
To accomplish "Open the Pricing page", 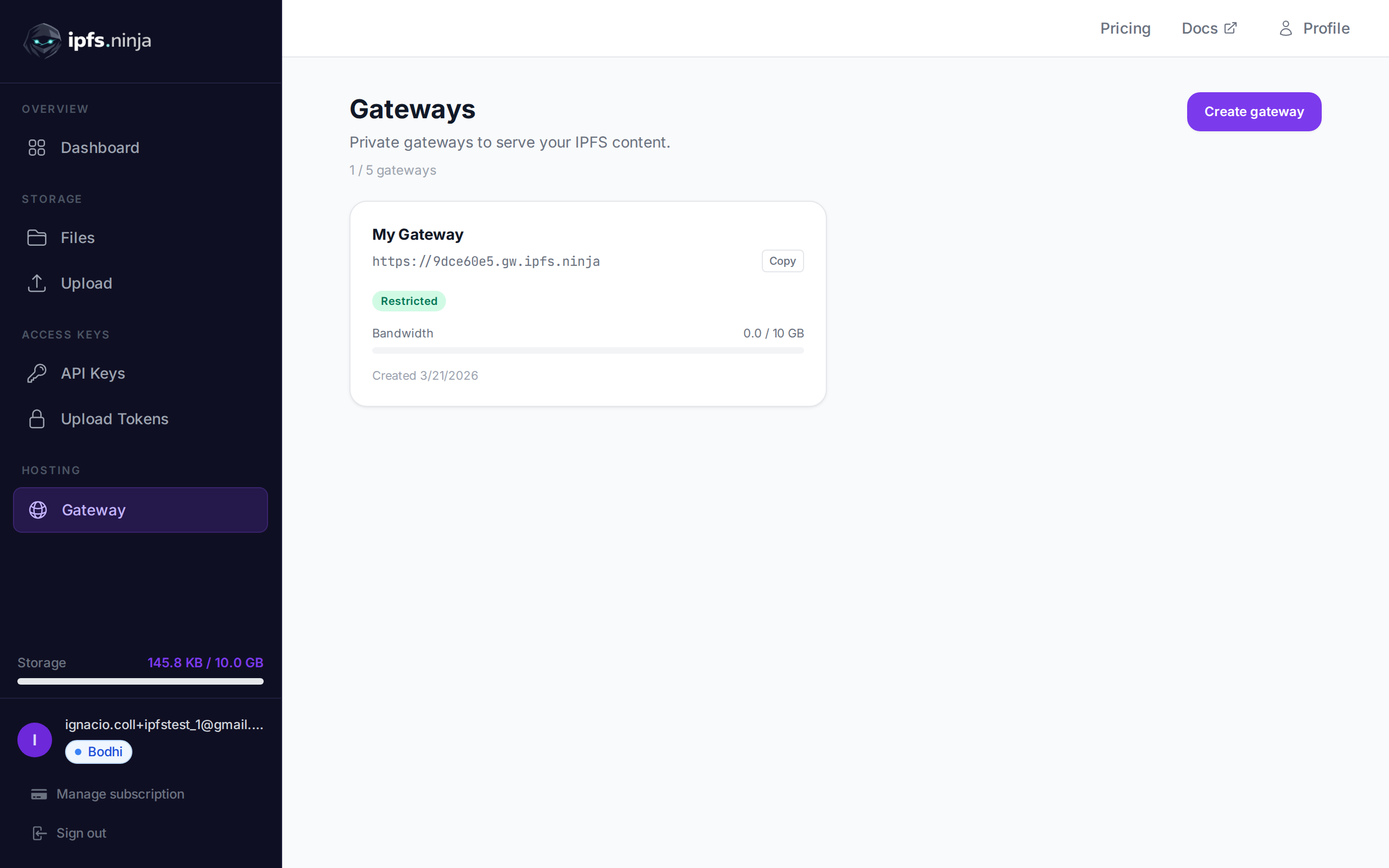I will tap(1125, 28).
